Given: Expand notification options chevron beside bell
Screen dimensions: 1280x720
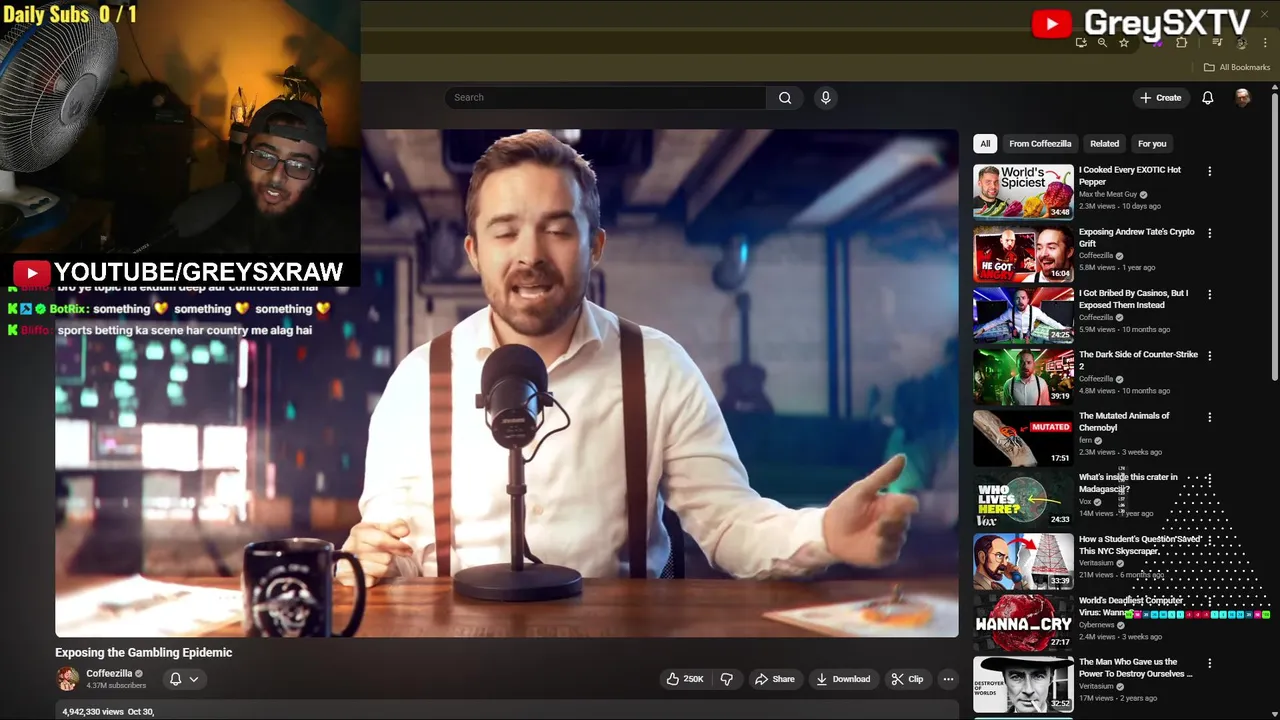Looking at the screenshot, I should [x=194, y=679].
